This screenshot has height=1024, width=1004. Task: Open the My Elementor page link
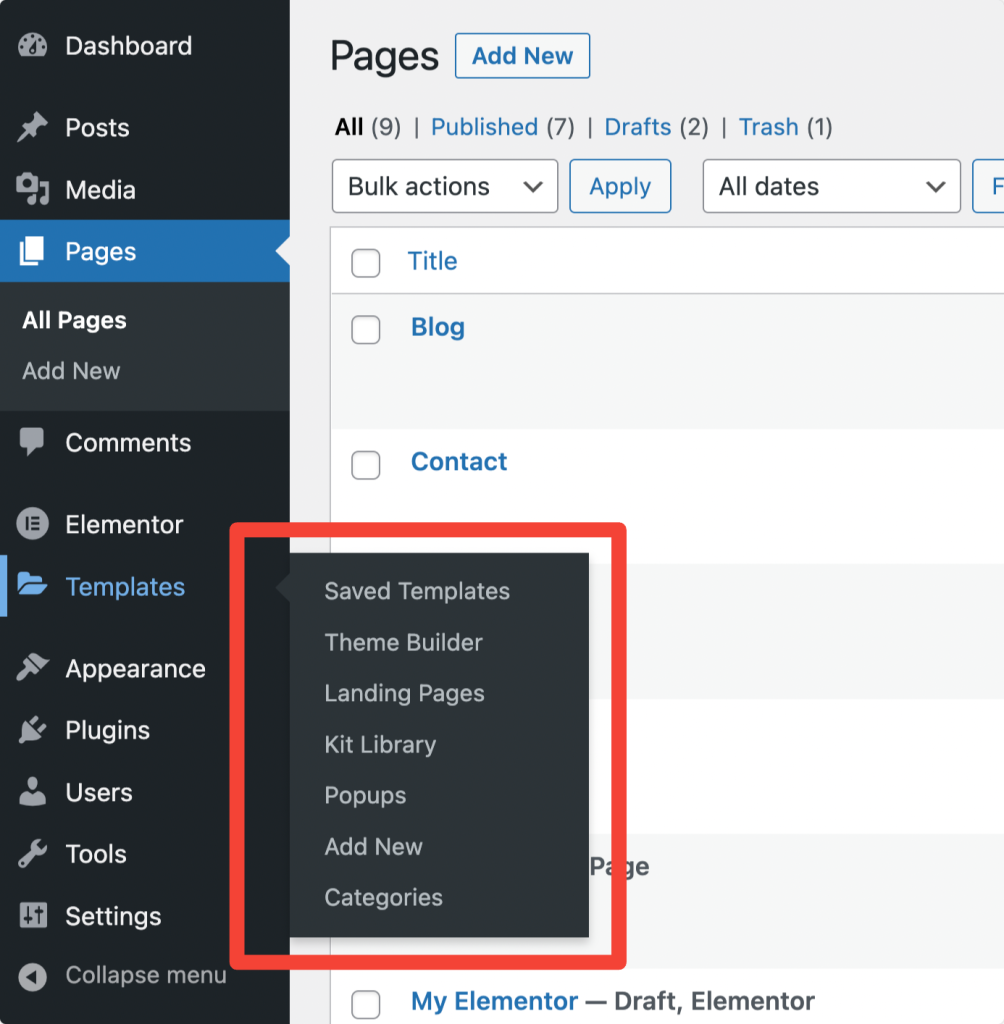494,1001
